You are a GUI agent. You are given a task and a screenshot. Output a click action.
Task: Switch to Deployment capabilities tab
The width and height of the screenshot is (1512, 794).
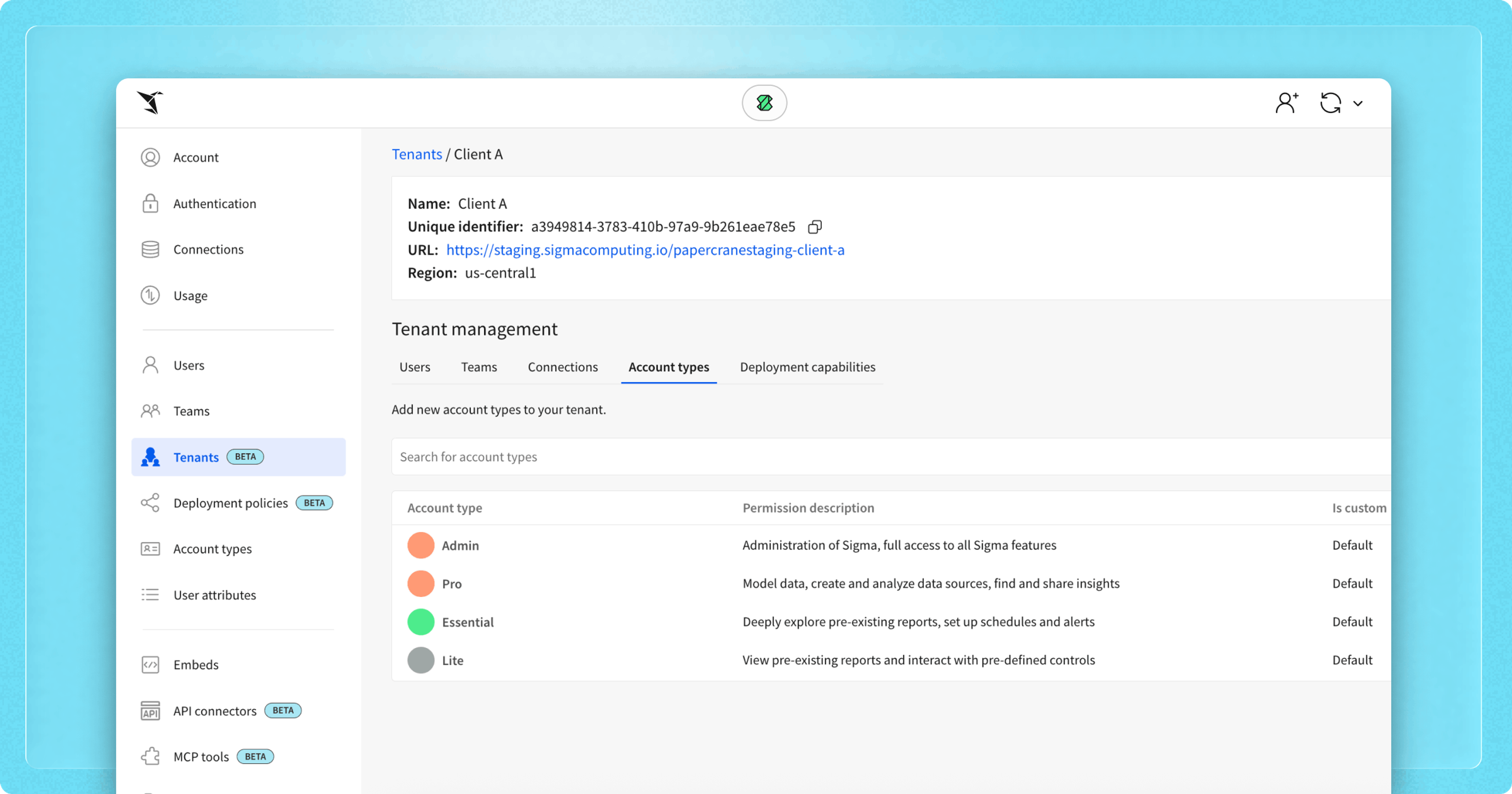point(807,366)
